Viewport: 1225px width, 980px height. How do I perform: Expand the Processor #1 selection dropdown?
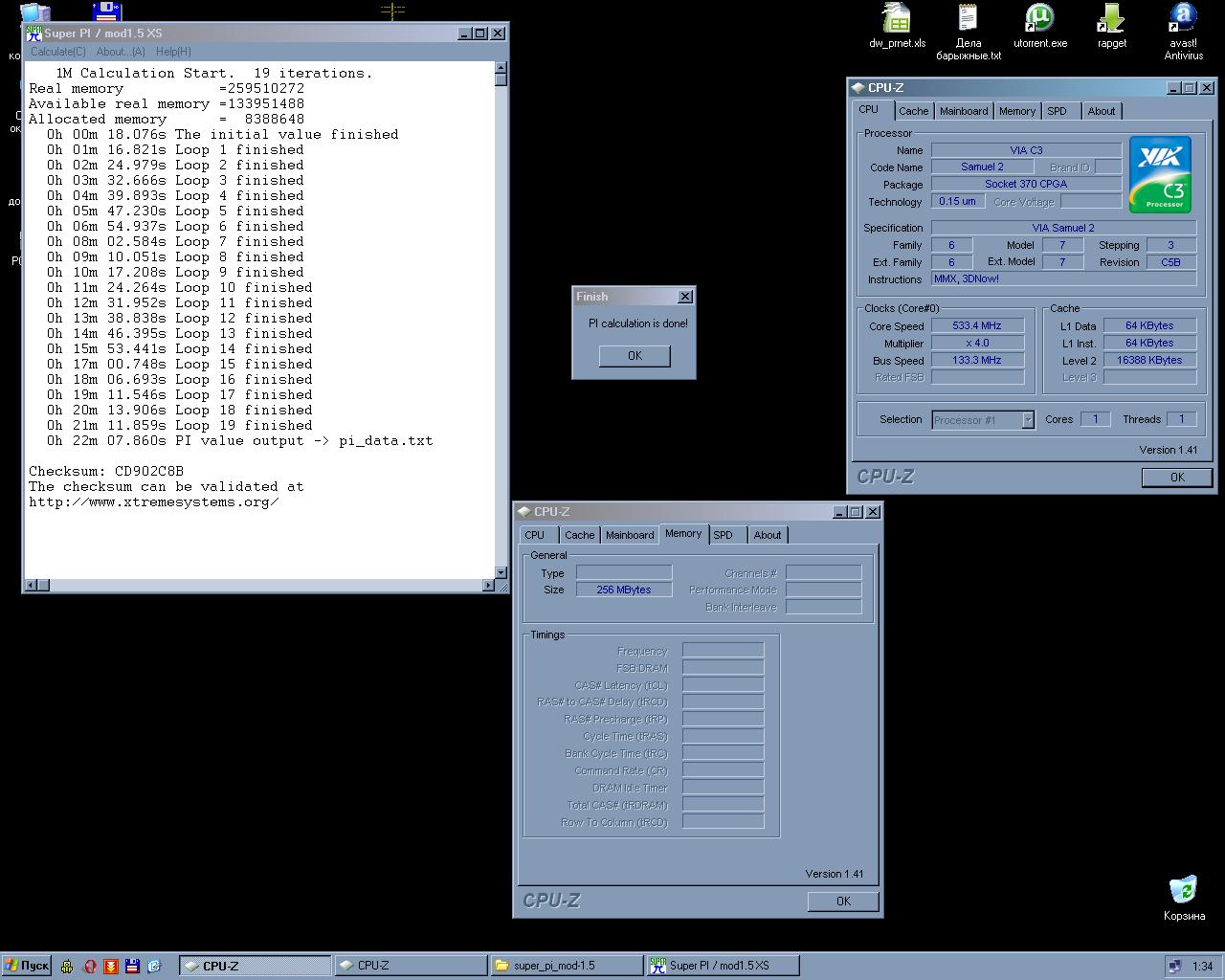tap(1028, 419)
